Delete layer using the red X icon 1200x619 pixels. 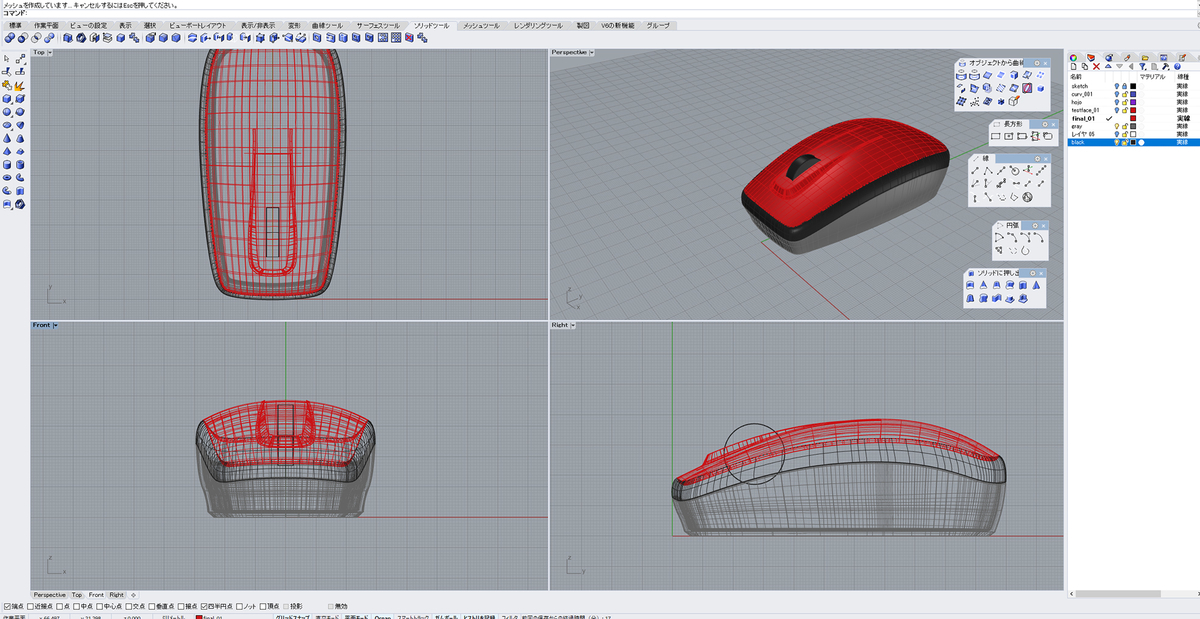[1097, 66]
